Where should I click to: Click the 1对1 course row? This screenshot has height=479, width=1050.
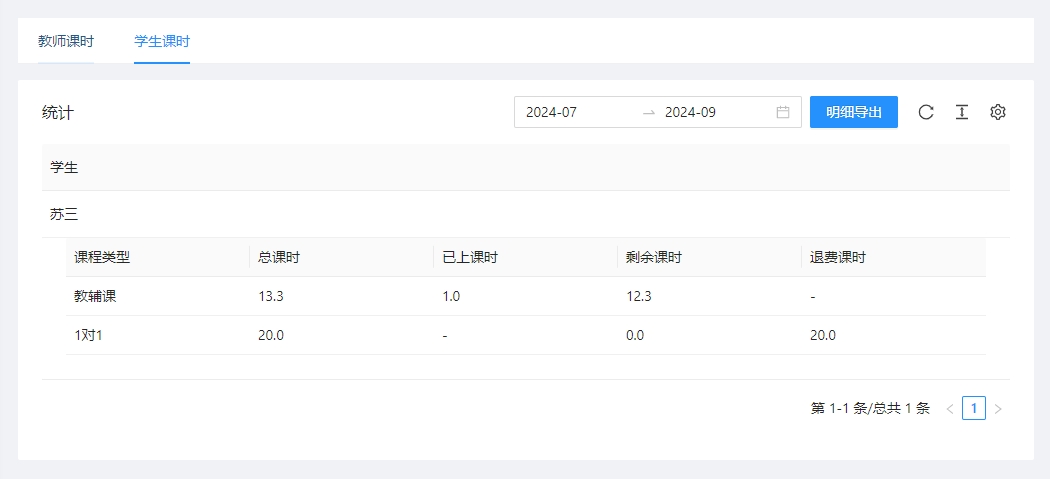89,335
